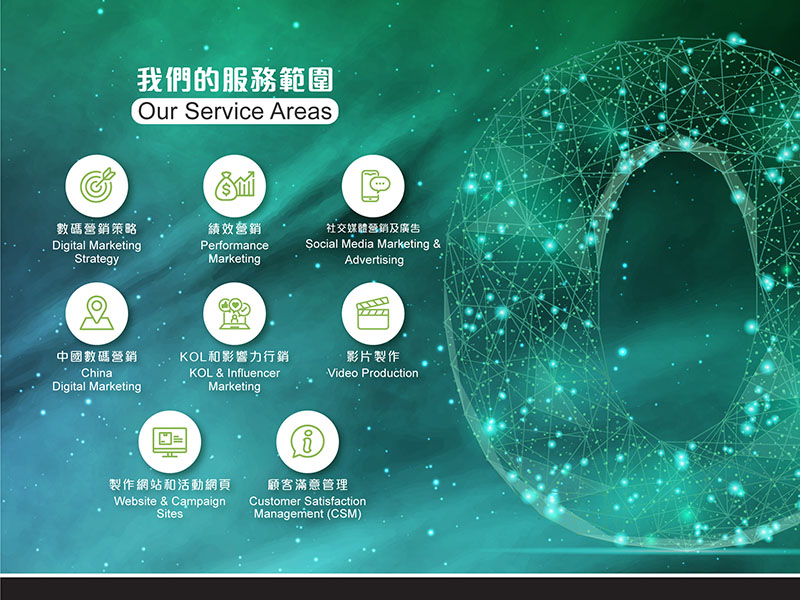Click the 'Our Service Areas' heading
800x600 pixels.
[235, 111]
